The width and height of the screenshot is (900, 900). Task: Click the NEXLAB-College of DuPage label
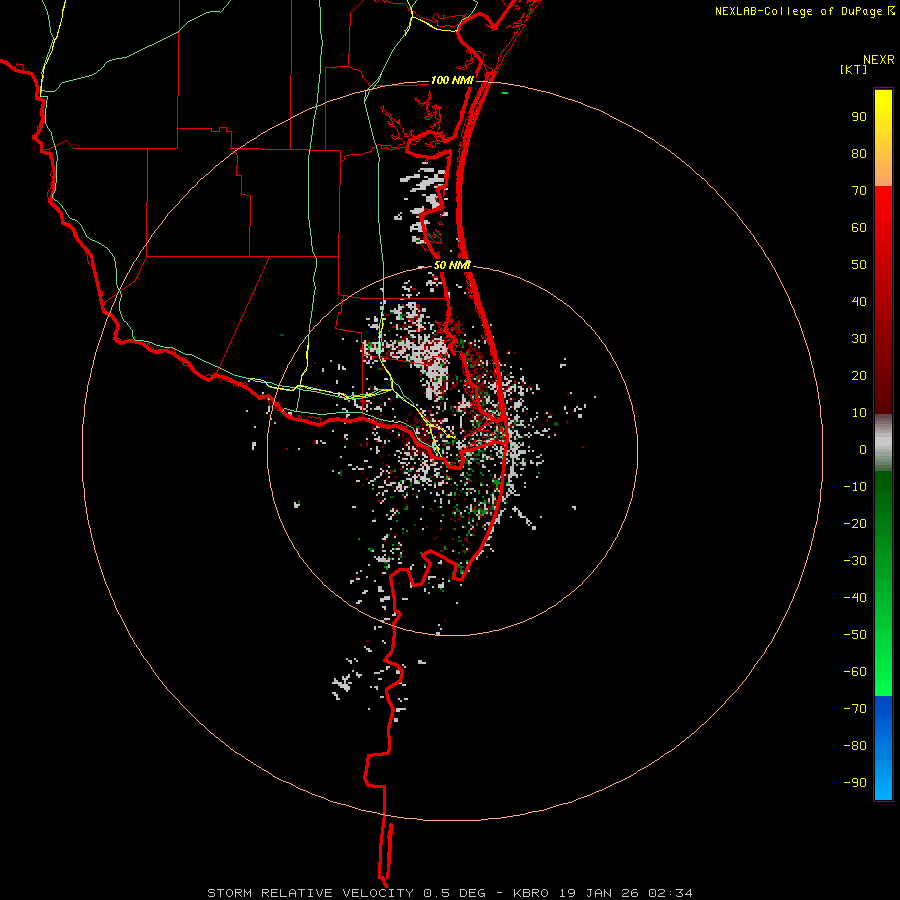[804, 11]
